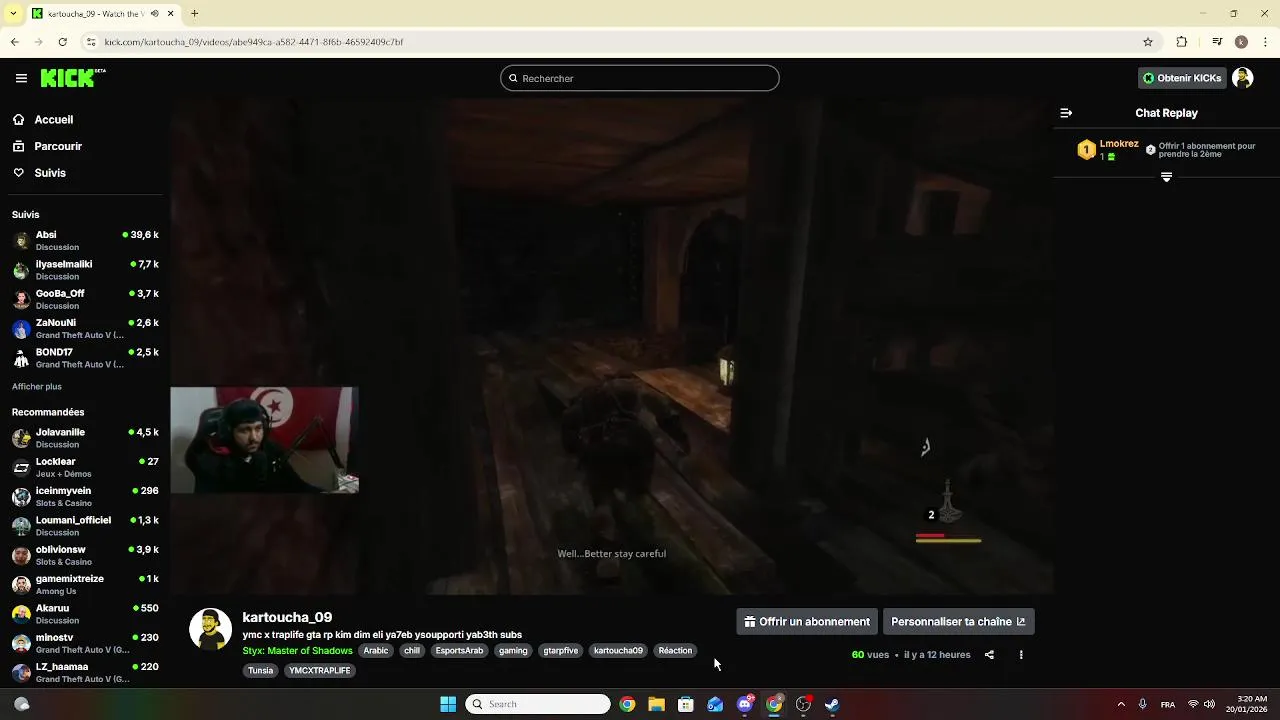Screen dimensions: 1280x720
Task: Click the Tunisia tag
Action: pyautogui.click(x=261, y=671)
